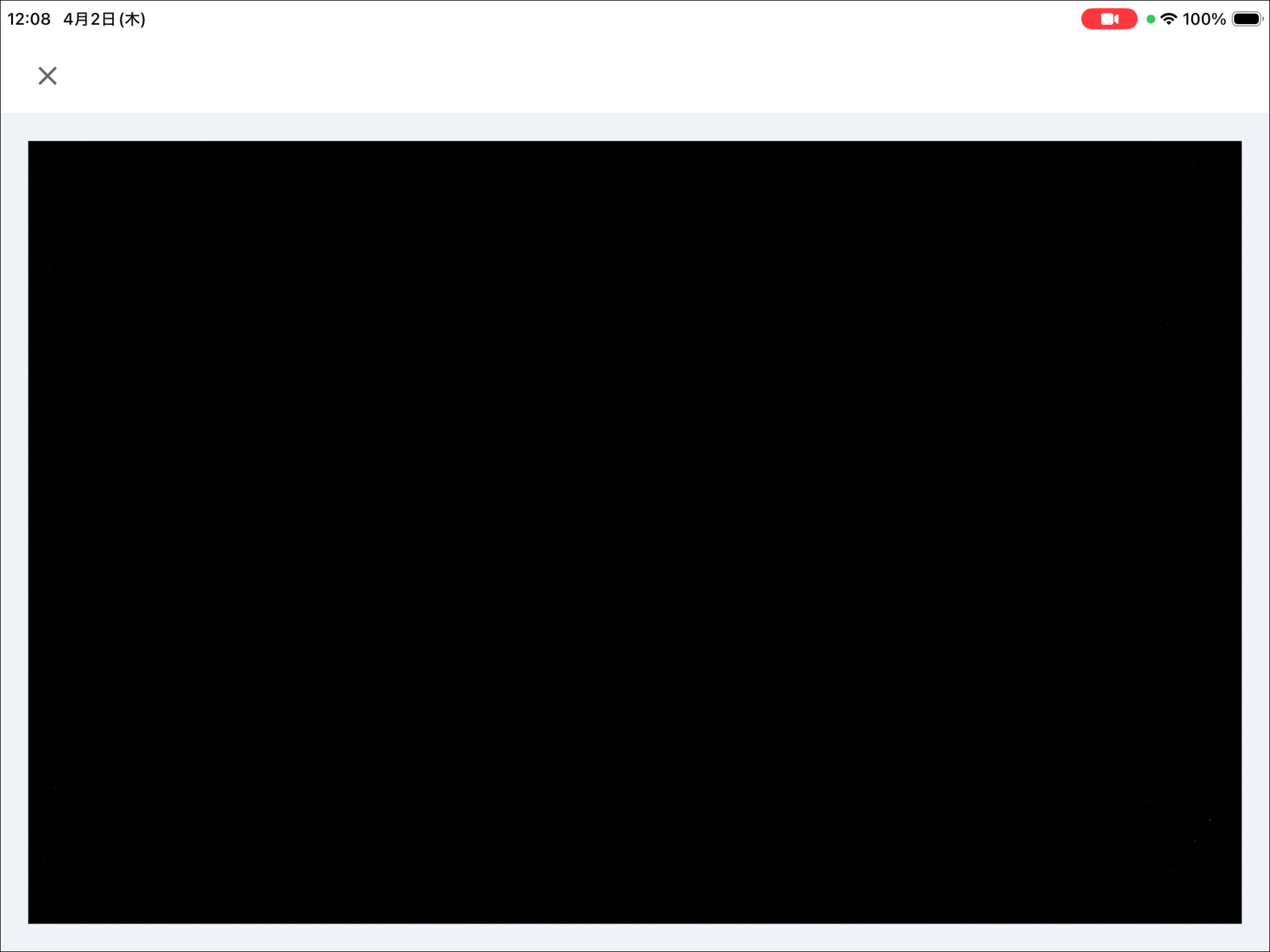This screenshot has width=1270, height=952.
Task: Tap the light gray margin below the preview
Action: [x=634, y=937]
